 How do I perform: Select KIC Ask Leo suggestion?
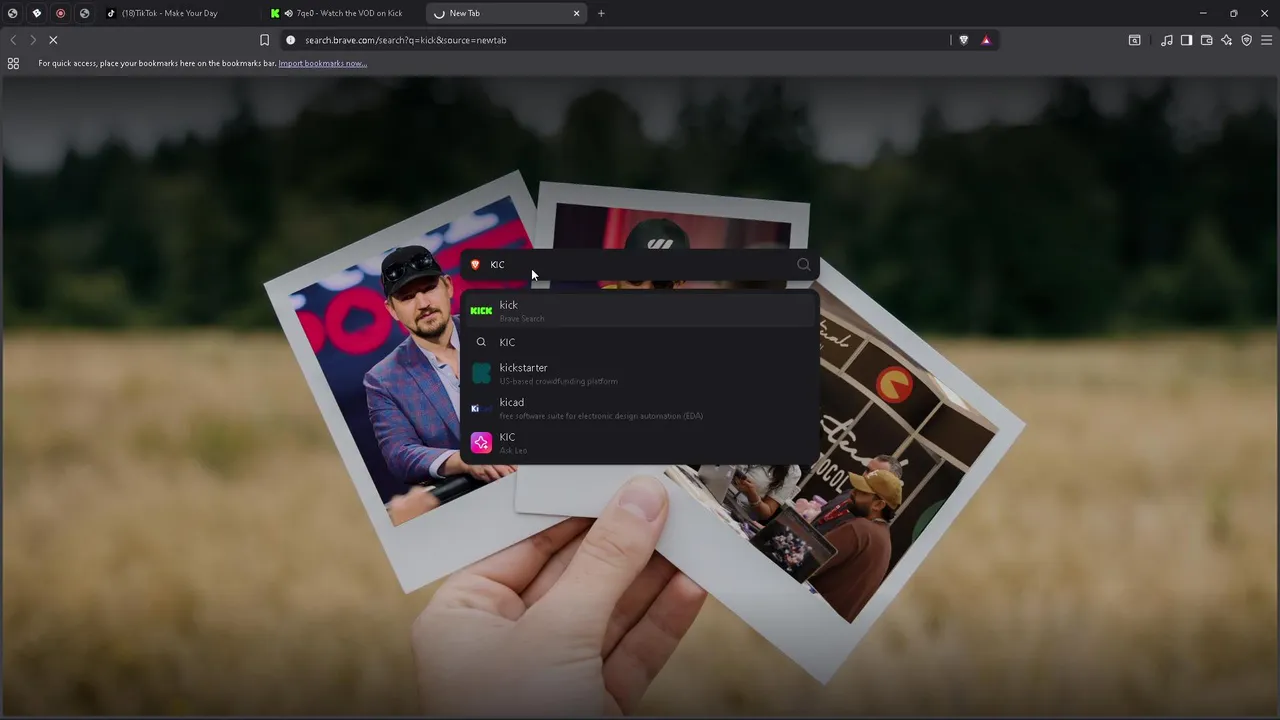pyautogui.click(x=640, y=443)
